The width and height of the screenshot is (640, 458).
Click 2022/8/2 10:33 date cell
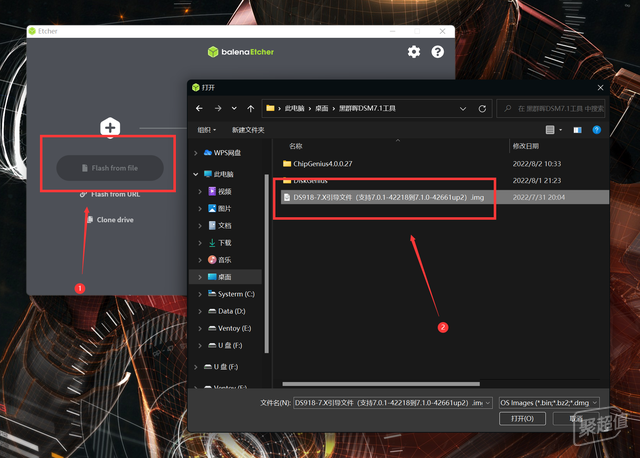[537, 164]
